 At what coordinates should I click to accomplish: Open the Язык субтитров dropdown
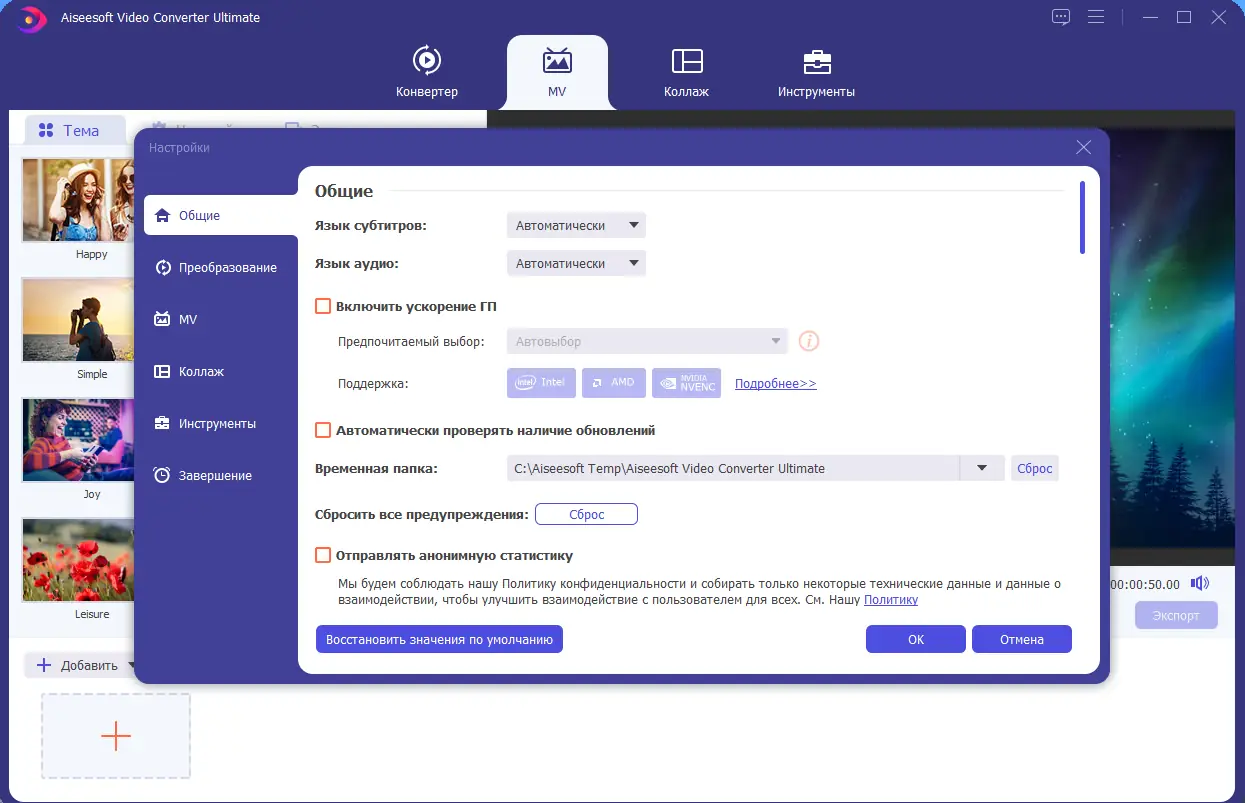click(x=576, y=225)
